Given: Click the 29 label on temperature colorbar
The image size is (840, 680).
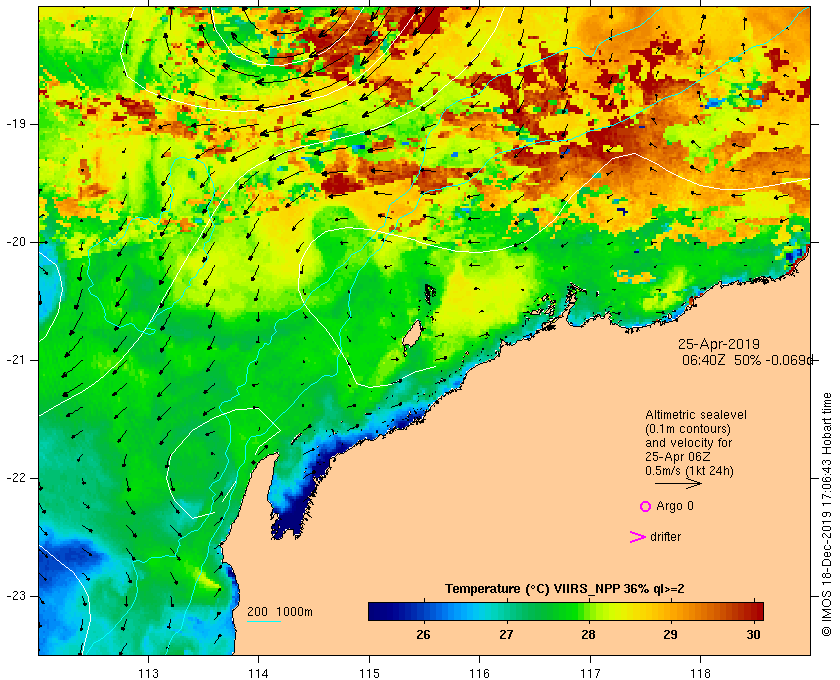Looking at the screenshot, I should [x=670, y=635].
